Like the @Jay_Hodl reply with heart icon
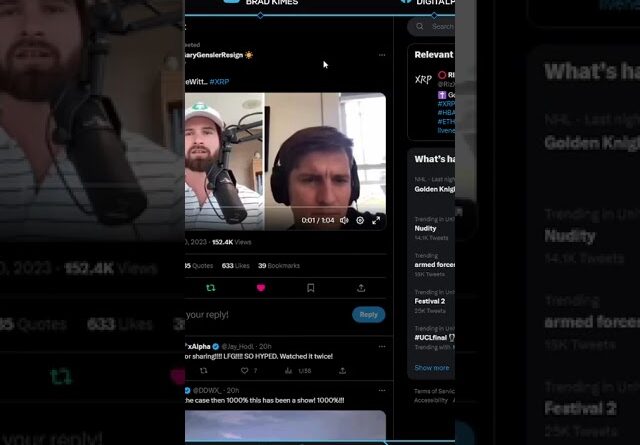This screenshot has height=445, width=640. [244, 371]
